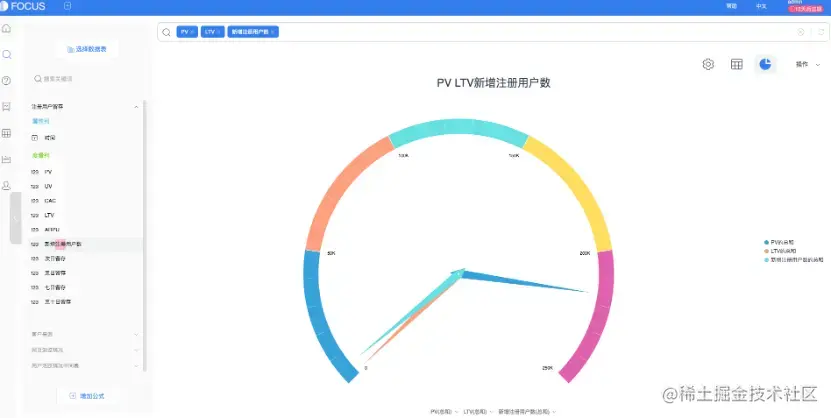Screen dimensions: 832x418
Task: Click the calendar icon beside 时间
Action: pyautogui.click(x=34, y=138)
